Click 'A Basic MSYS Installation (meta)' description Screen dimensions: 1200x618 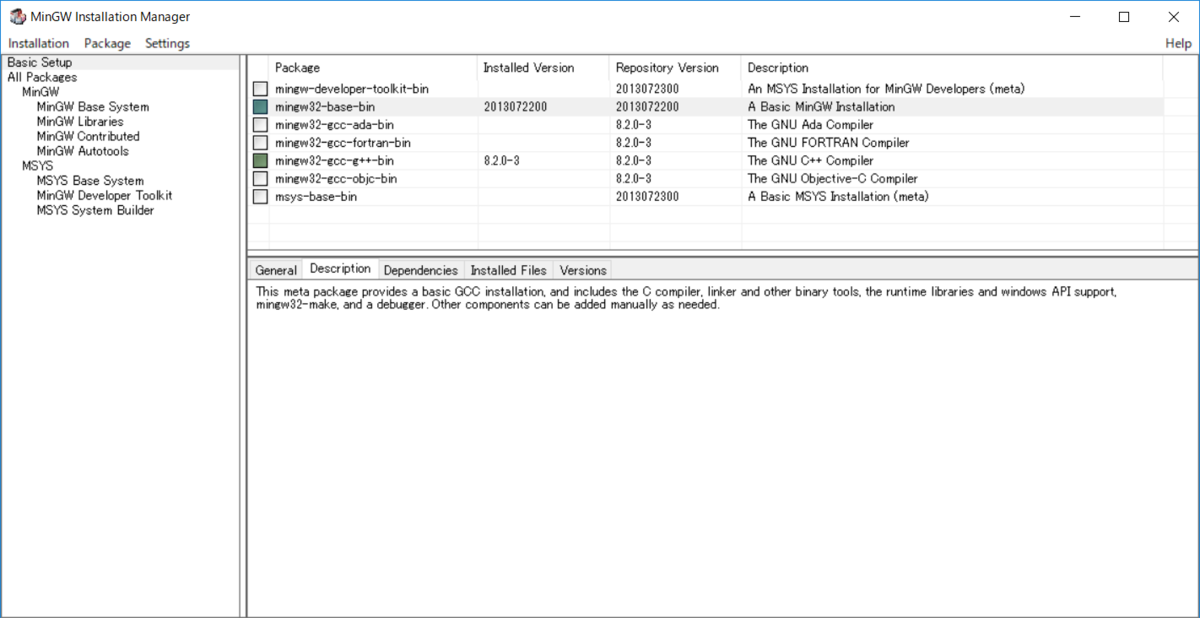[838, 197]
